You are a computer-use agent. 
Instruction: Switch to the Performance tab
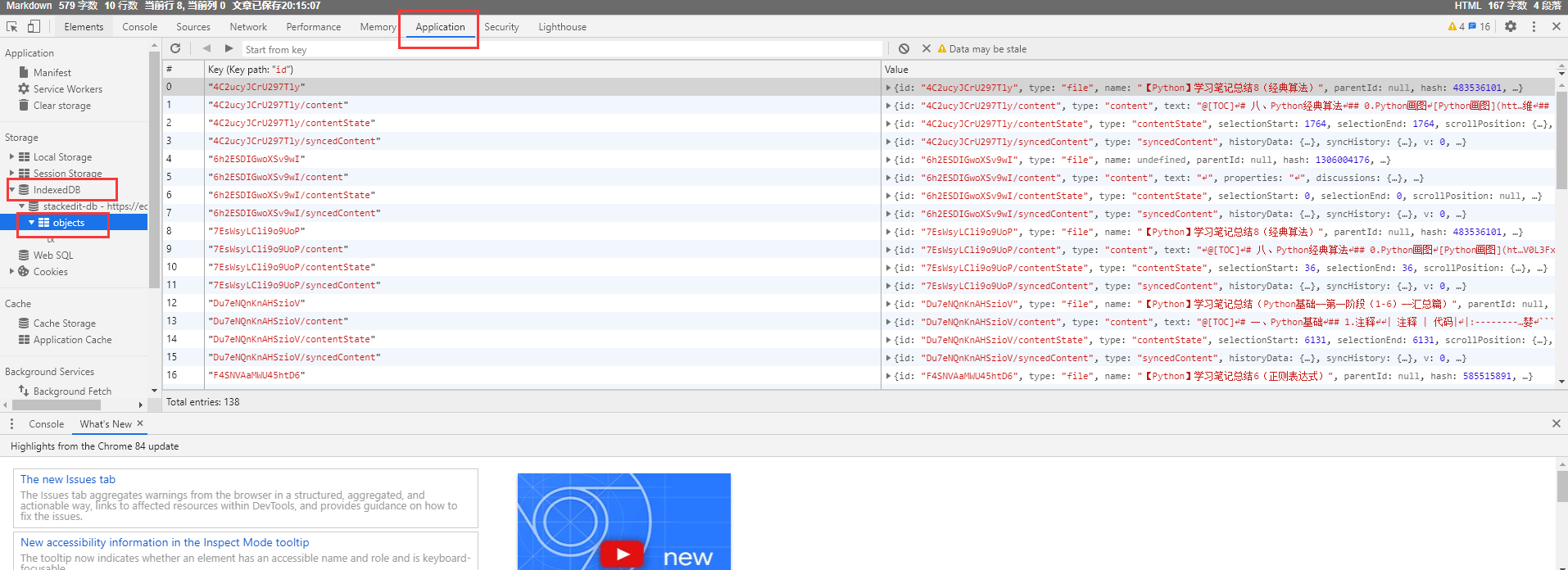point(313,26)
